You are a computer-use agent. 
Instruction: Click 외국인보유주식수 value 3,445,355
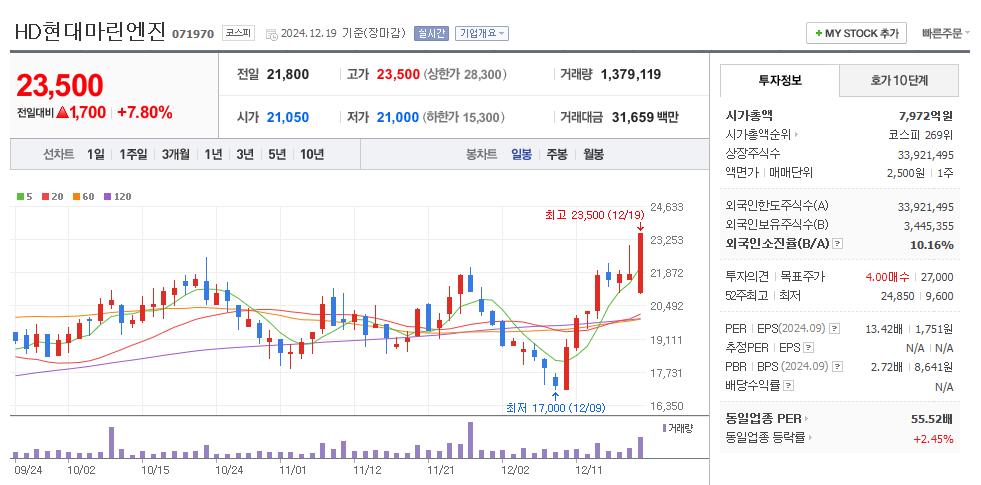point(928,226)
